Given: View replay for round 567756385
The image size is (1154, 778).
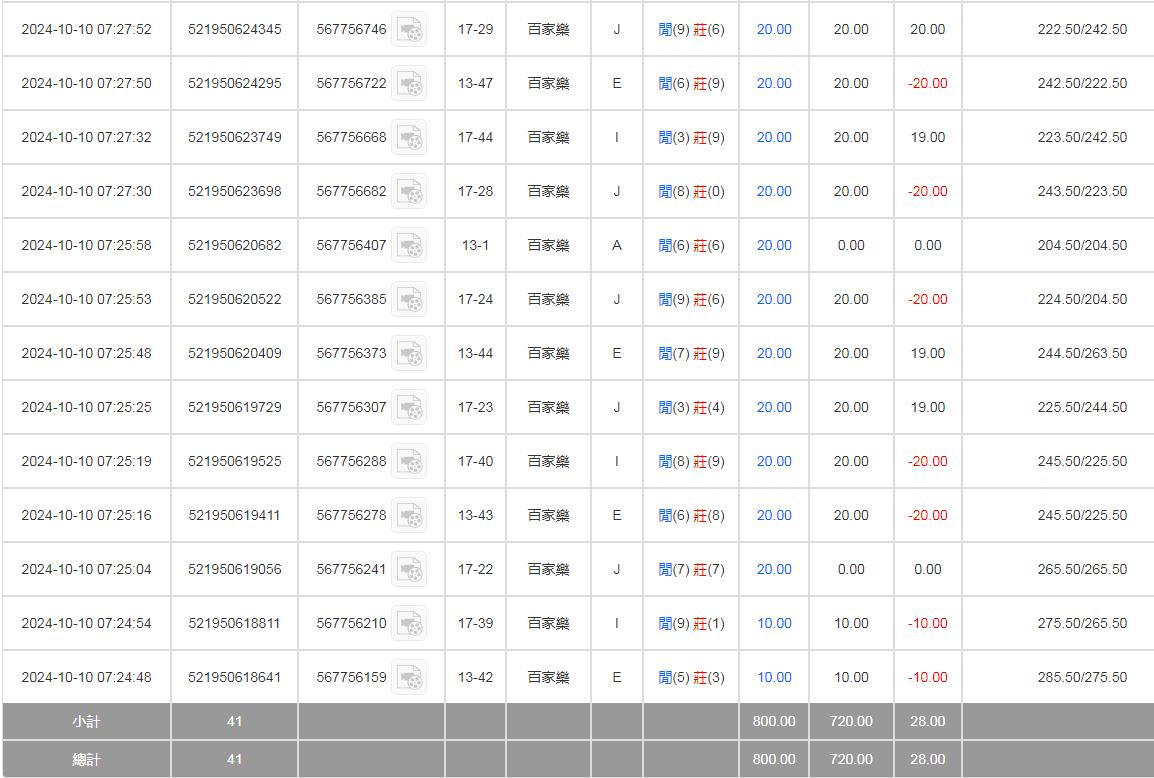Looking at the screenshot, I should [x=408, y=300].
